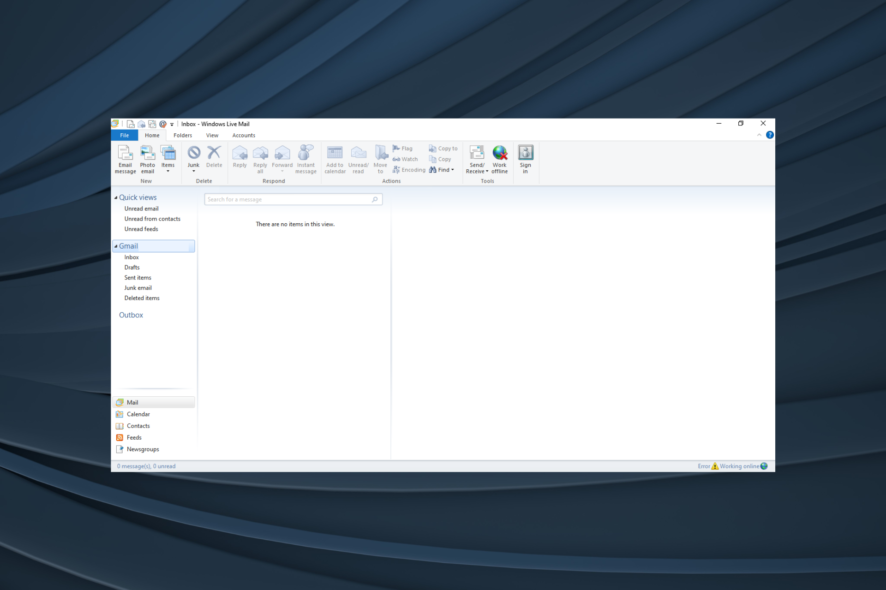
Task: Select Unread email quick view
Action: (141, 208)
